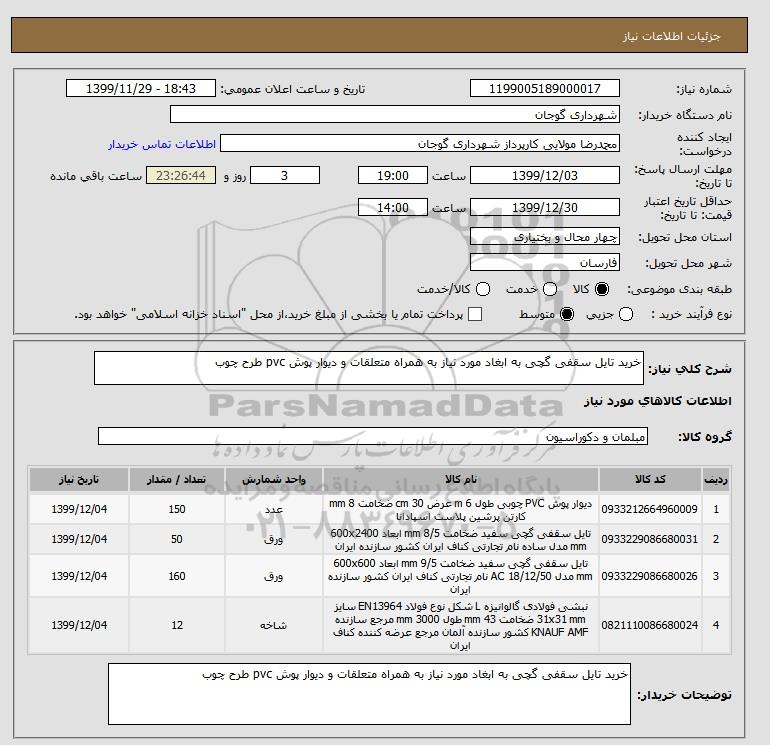This screenshot has height=745, width=770.
Task: Click the 600x600 gypsum ceiling tile name
Action: [461, 576]
